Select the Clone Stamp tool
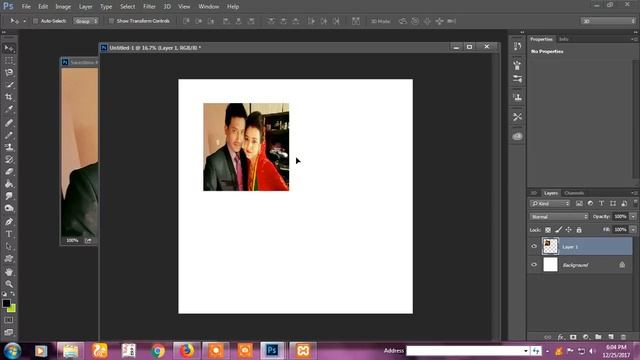Image resolution: width=640 pixels, height=360 pixels. [9, 147]
